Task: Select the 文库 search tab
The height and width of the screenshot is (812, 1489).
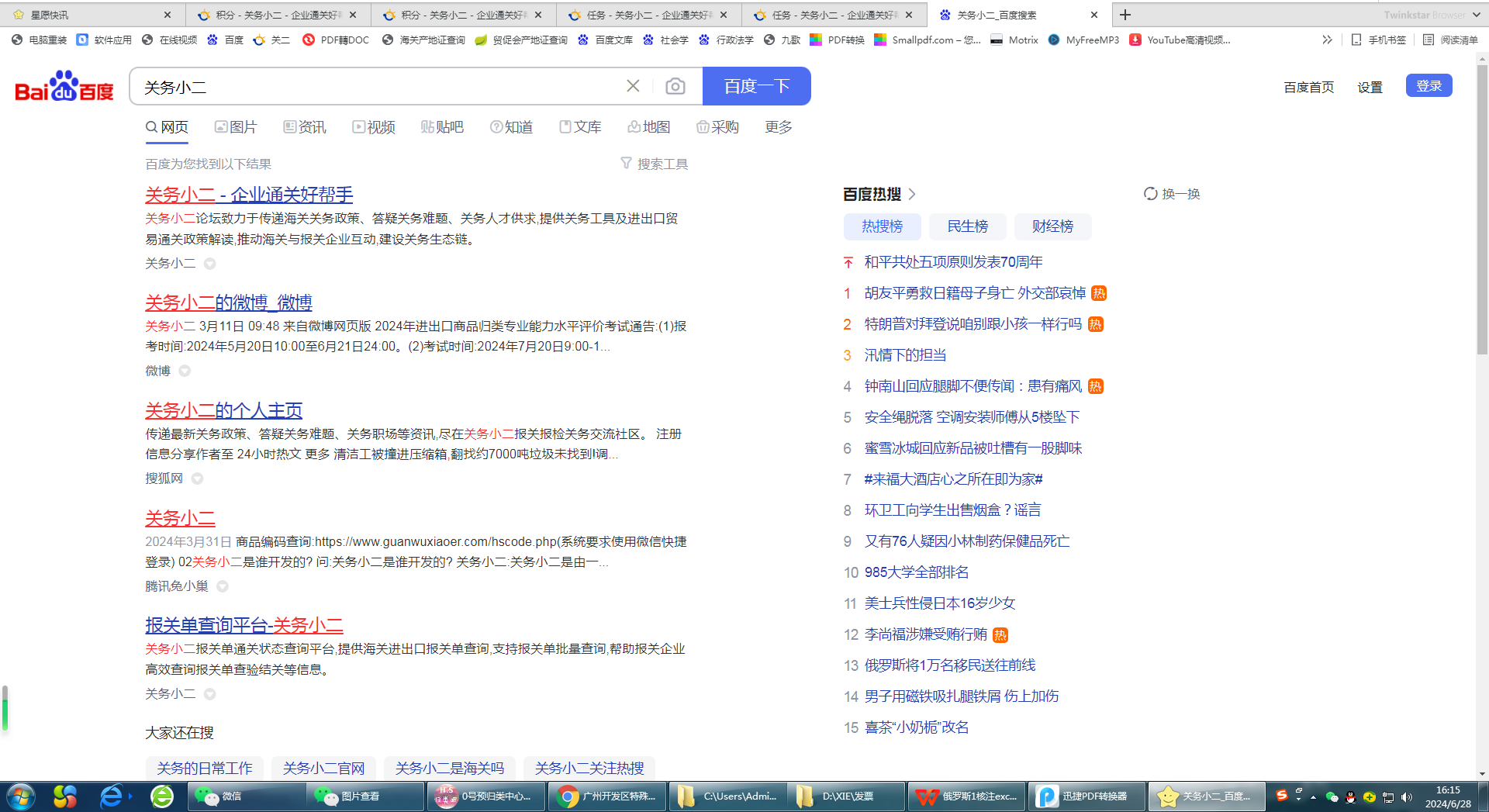Action: (580, 126)
